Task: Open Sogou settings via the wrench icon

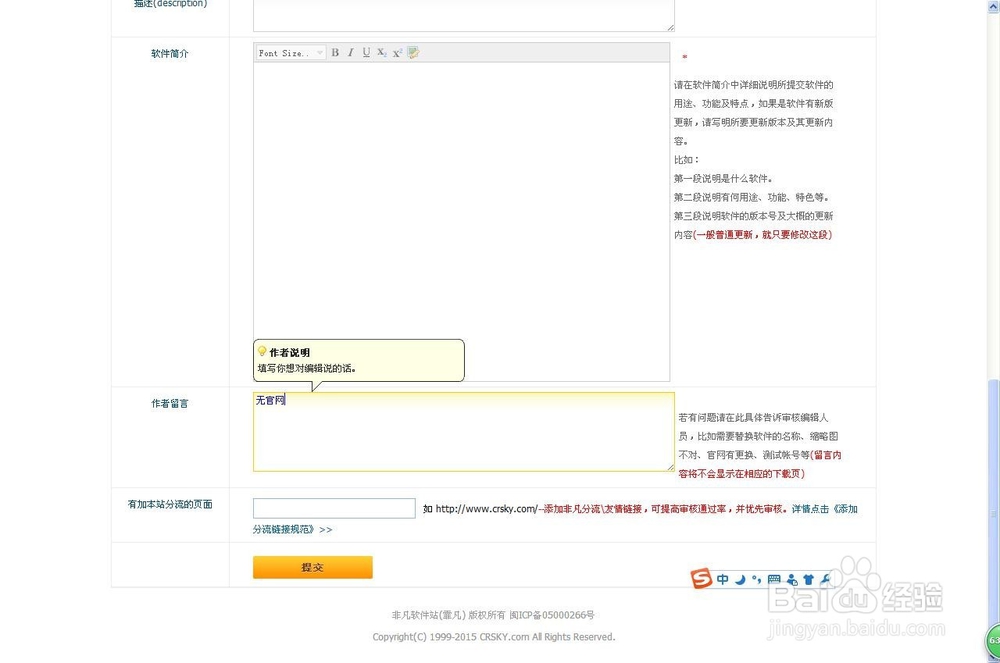Action: pyautogui.click(x=826, y=579)
